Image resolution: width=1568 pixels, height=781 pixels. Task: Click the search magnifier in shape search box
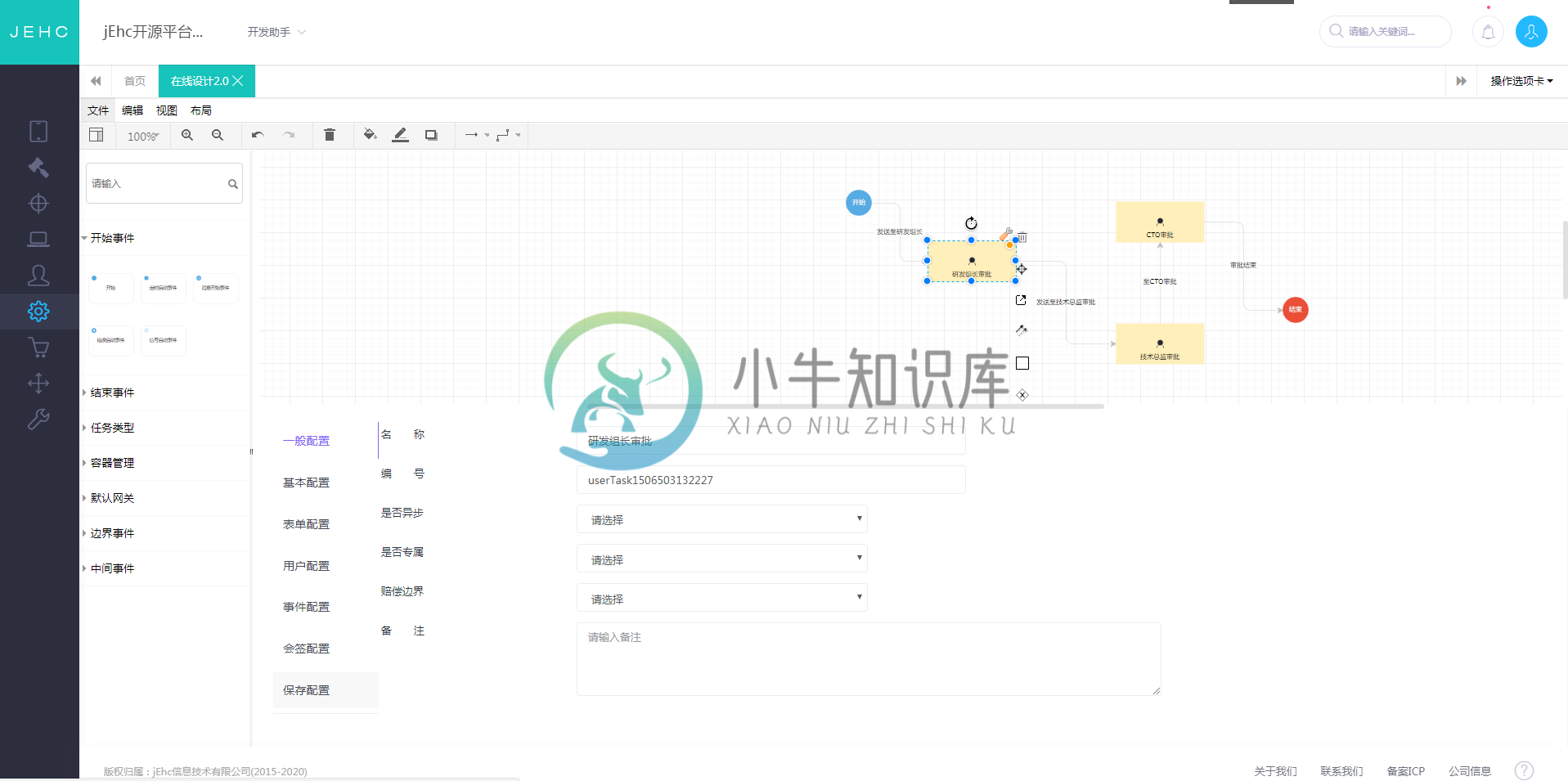tap(233, 184)
